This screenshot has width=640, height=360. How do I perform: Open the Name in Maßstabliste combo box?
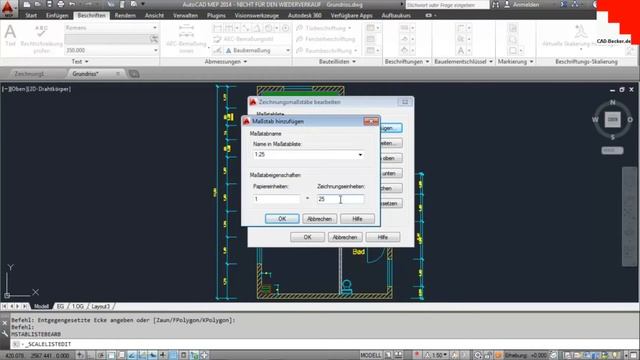pos(308,155)
